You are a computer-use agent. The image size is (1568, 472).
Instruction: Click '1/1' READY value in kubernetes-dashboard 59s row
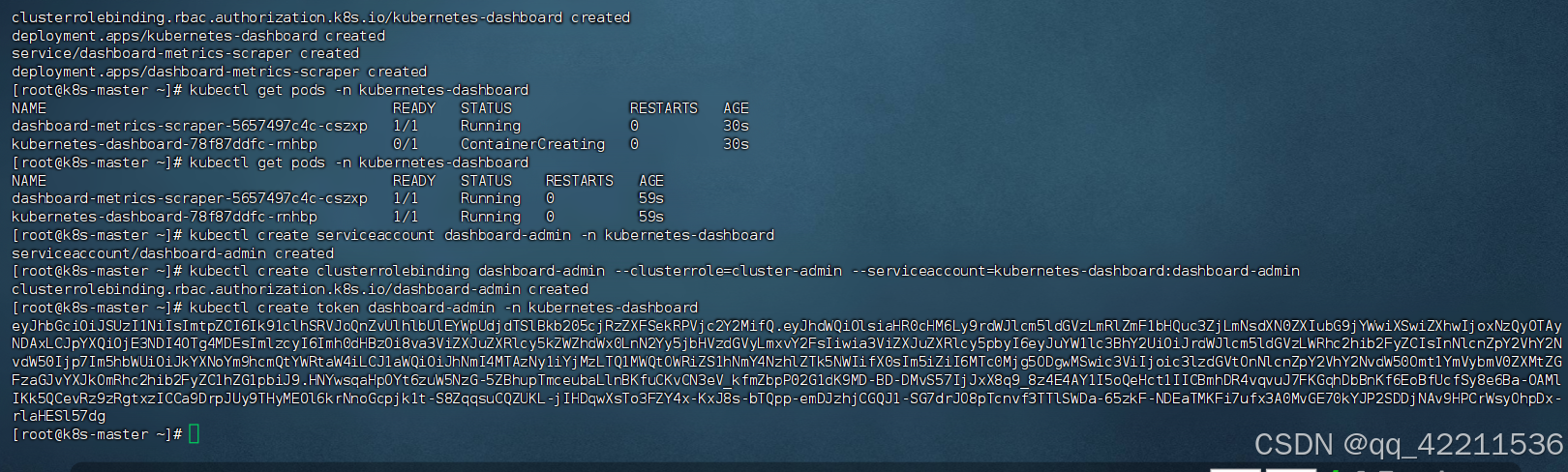406,217
